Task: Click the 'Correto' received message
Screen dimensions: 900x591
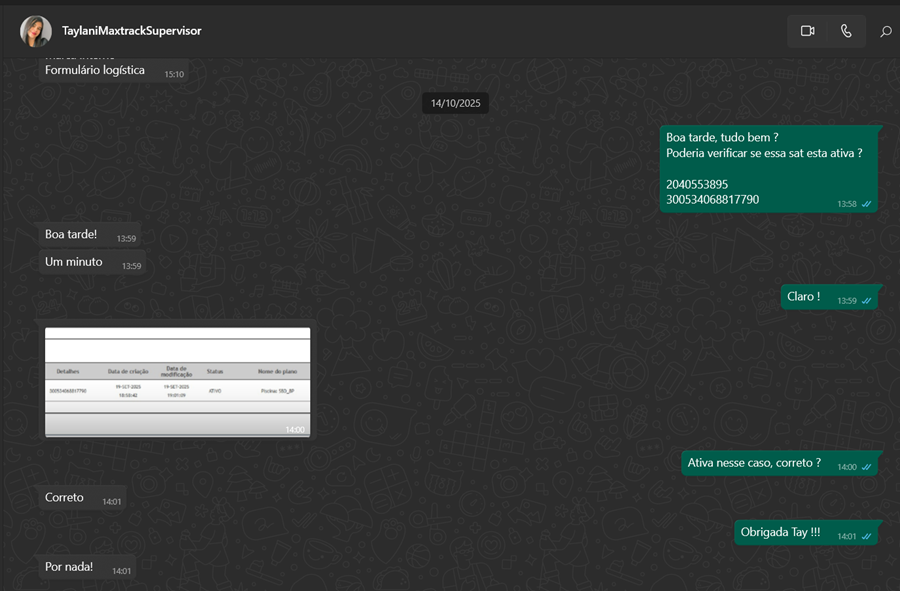Action: [x=65, y=498]
